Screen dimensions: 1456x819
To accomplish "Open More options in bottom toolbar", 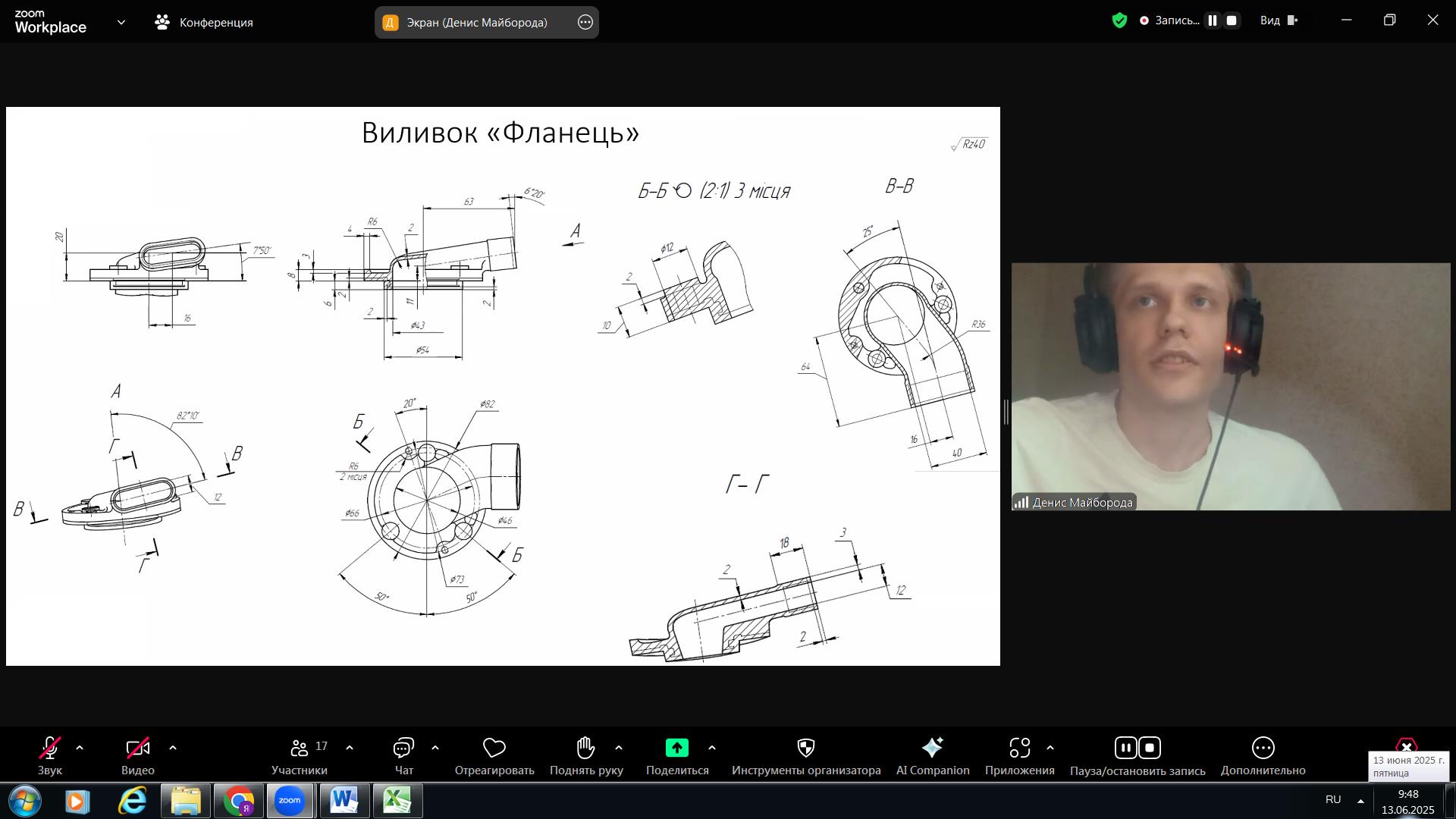I will (x=1263, y=748).
